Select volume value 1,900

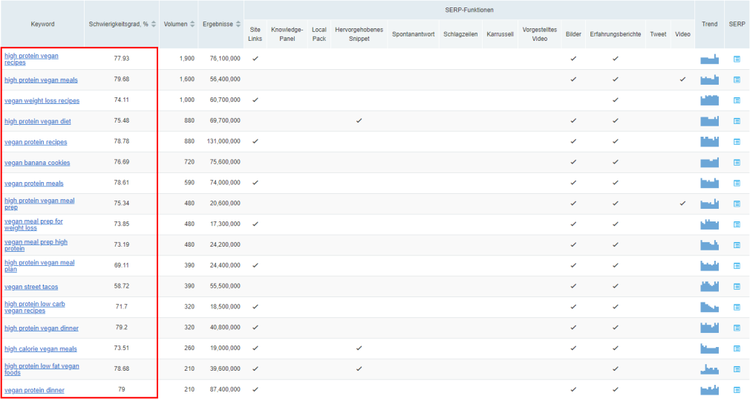(187, 58)
